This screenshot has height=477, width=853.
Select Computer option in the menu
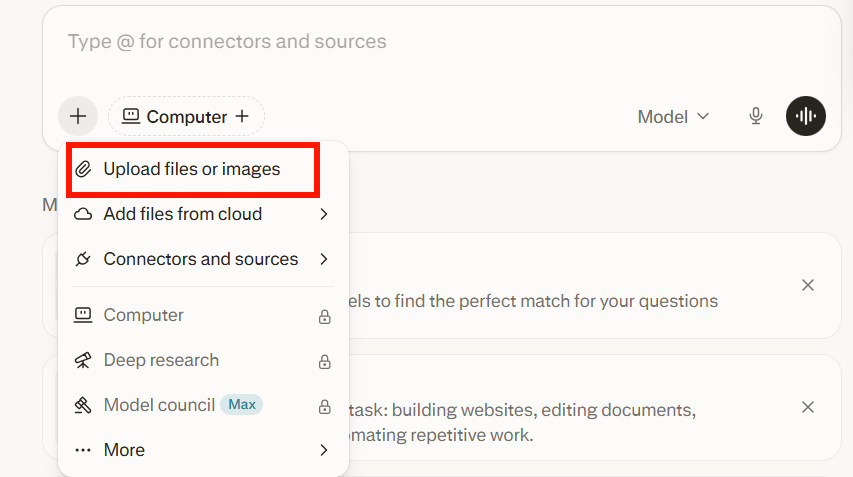pos(144,315)
